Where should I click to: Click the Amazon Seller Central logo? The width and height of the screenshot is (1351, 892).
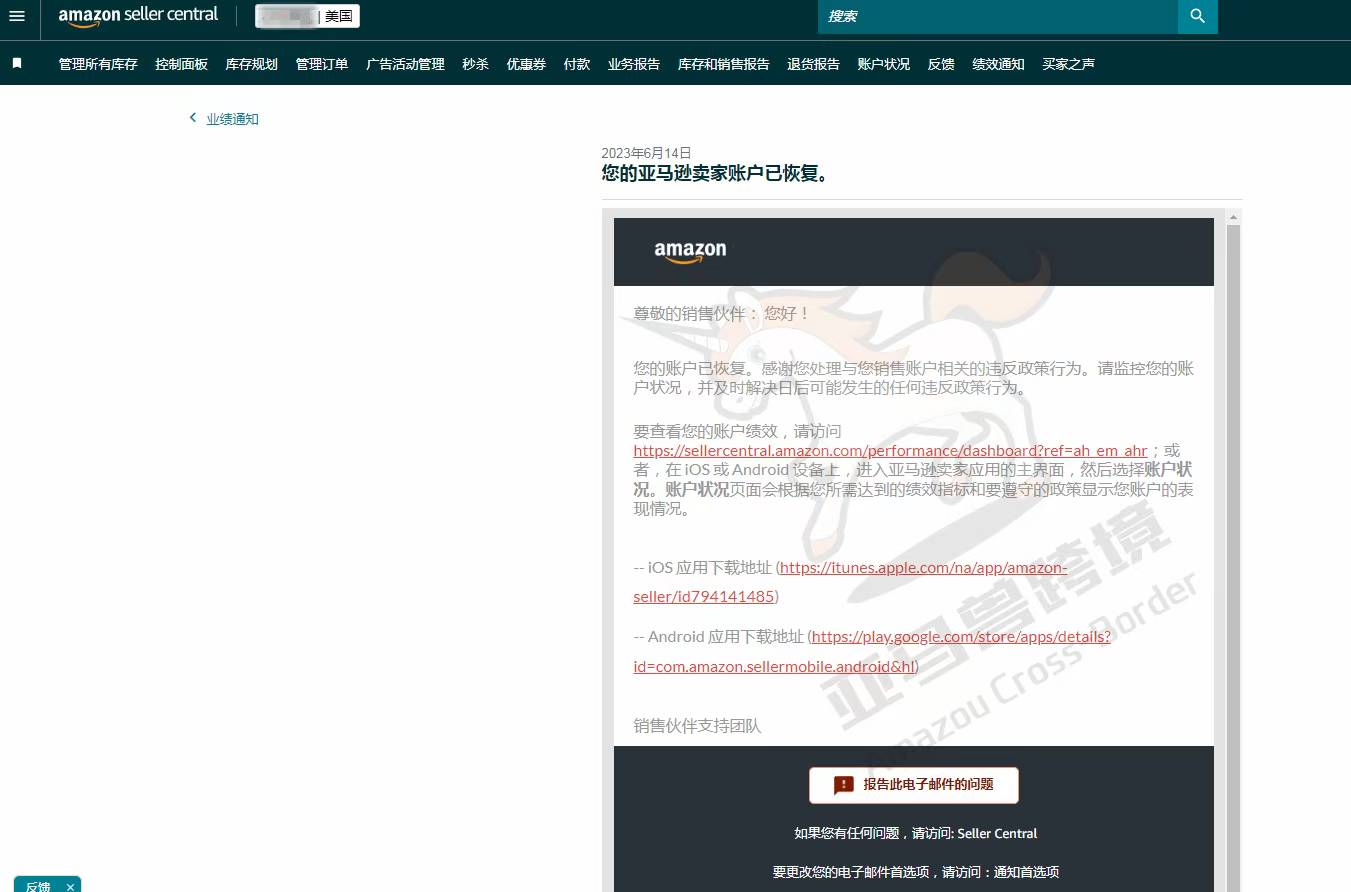pos(138,16)
